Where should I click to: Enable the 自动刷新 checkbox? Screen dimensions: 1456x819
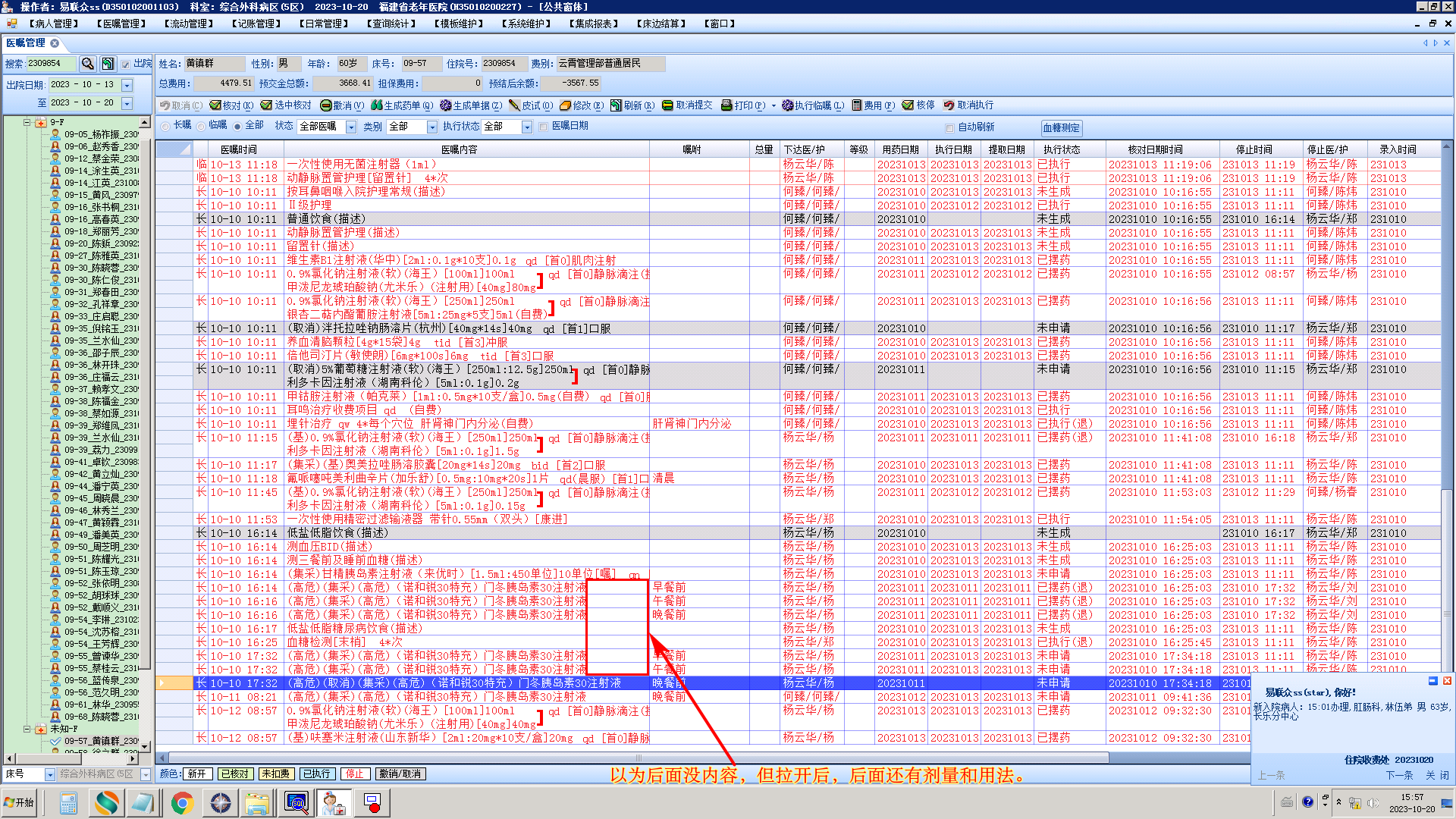(949, 128)
